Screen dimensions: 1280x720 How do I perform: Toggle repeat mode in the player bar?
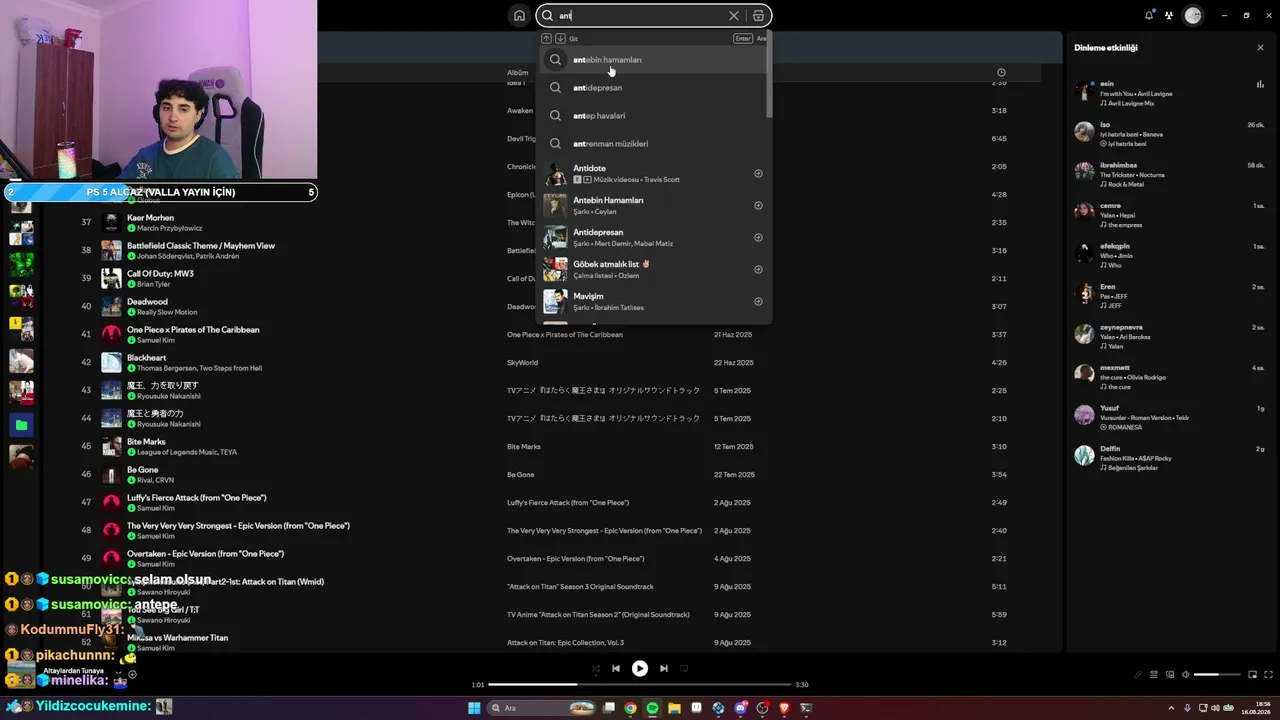(x=684, y=669)
